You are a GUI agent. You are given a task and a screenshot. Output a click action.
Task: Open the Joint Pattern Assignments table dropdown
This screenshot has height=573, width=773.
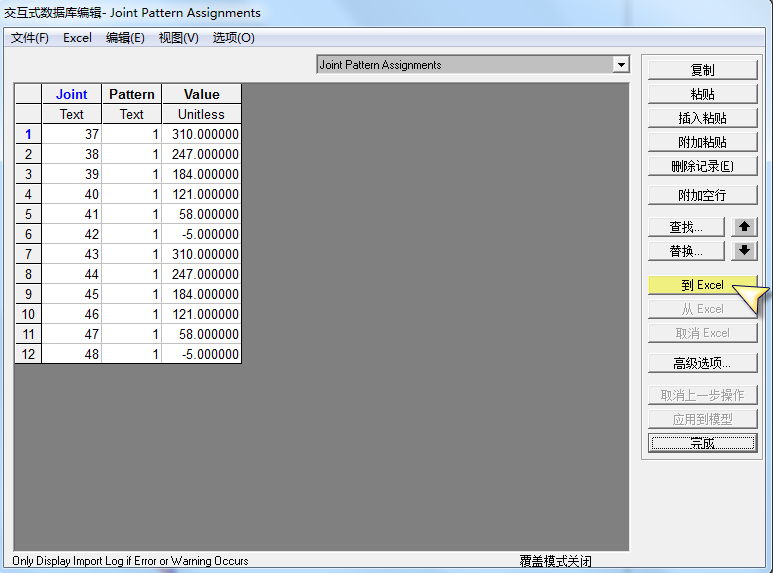click(x=621, y=65)
